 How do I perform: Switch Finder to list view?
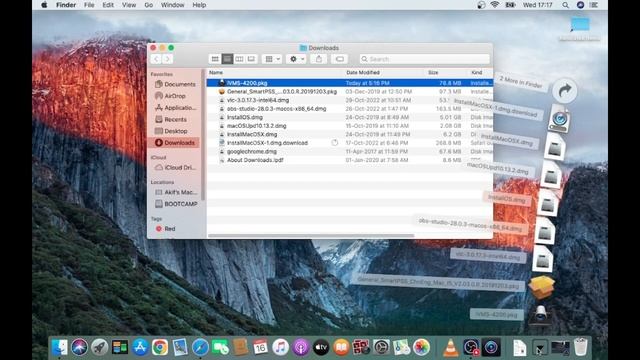(x=227, y=59)
